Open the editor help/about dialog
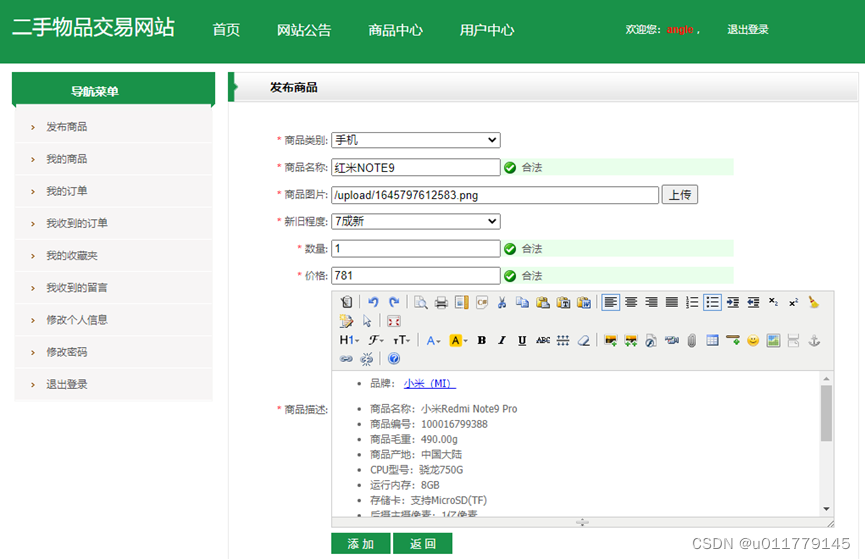The image size is (865, 559). coord(393,359)
